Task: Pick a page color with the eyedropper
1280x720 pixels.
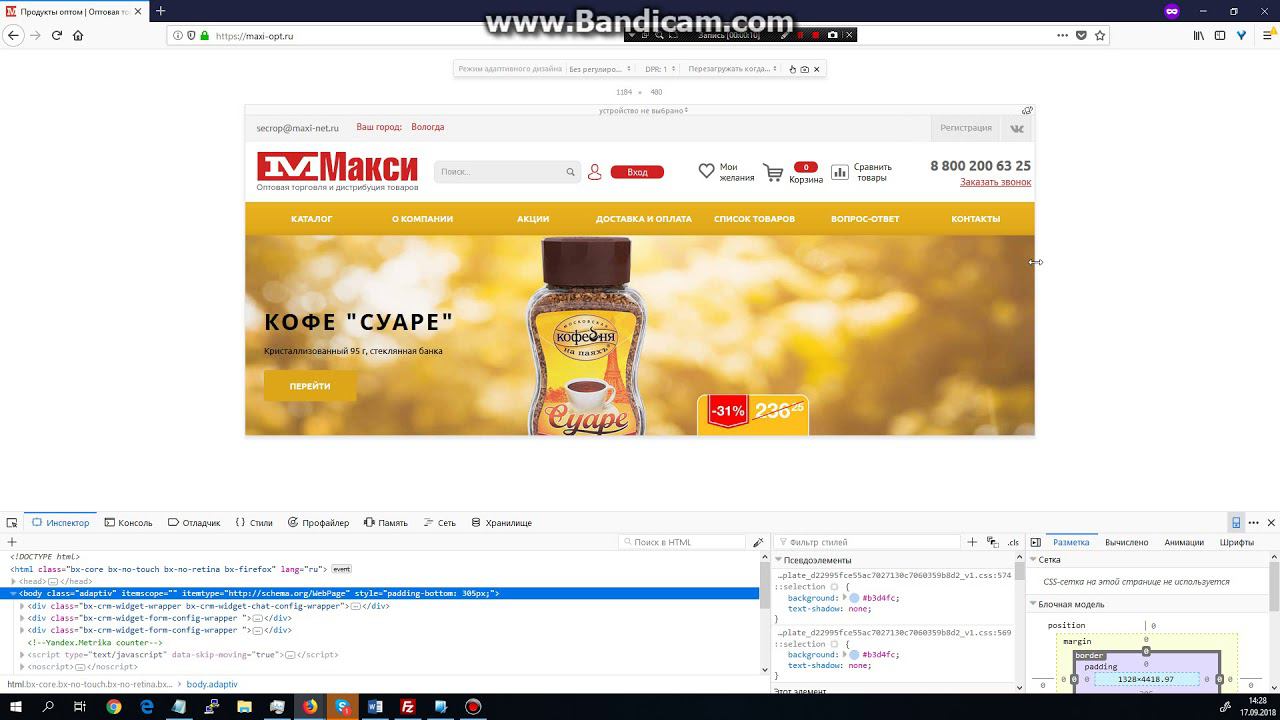Action: [758, 542]
